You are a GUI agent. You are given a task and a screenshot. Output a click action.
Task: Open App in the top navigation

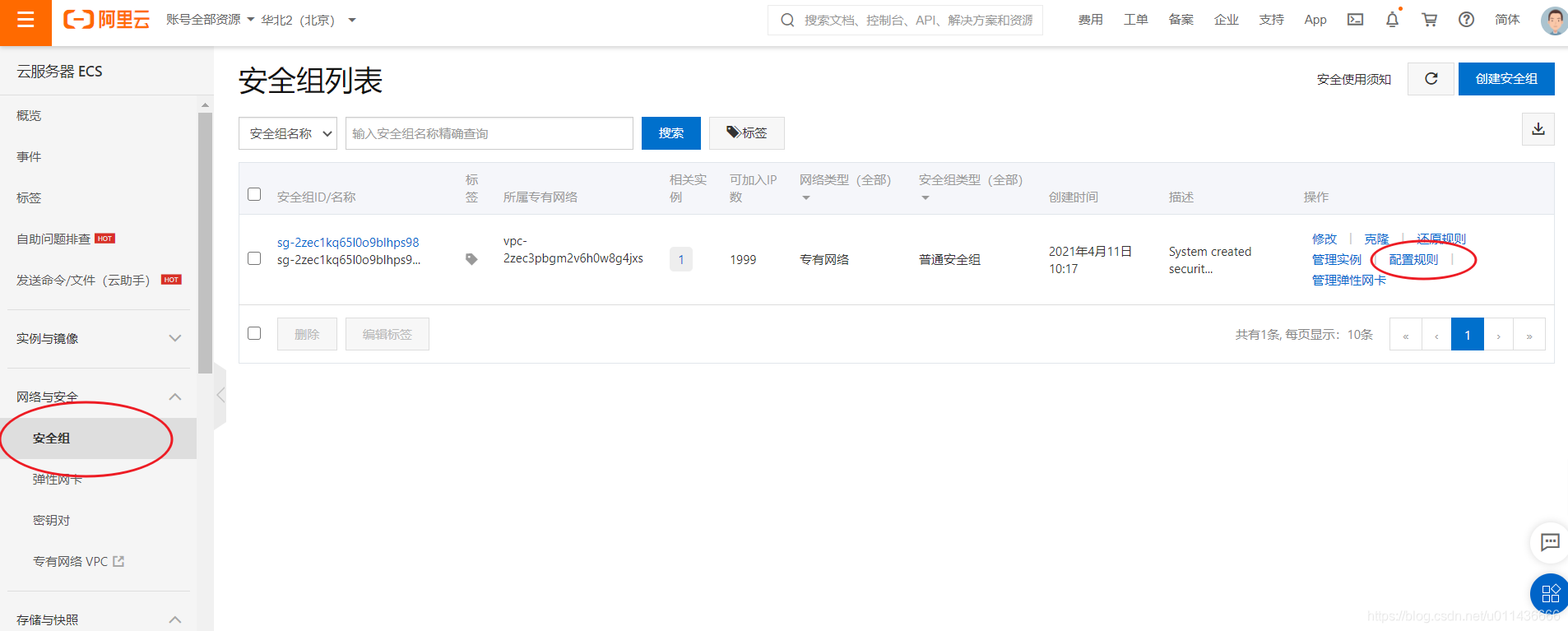coord(1315,20)
